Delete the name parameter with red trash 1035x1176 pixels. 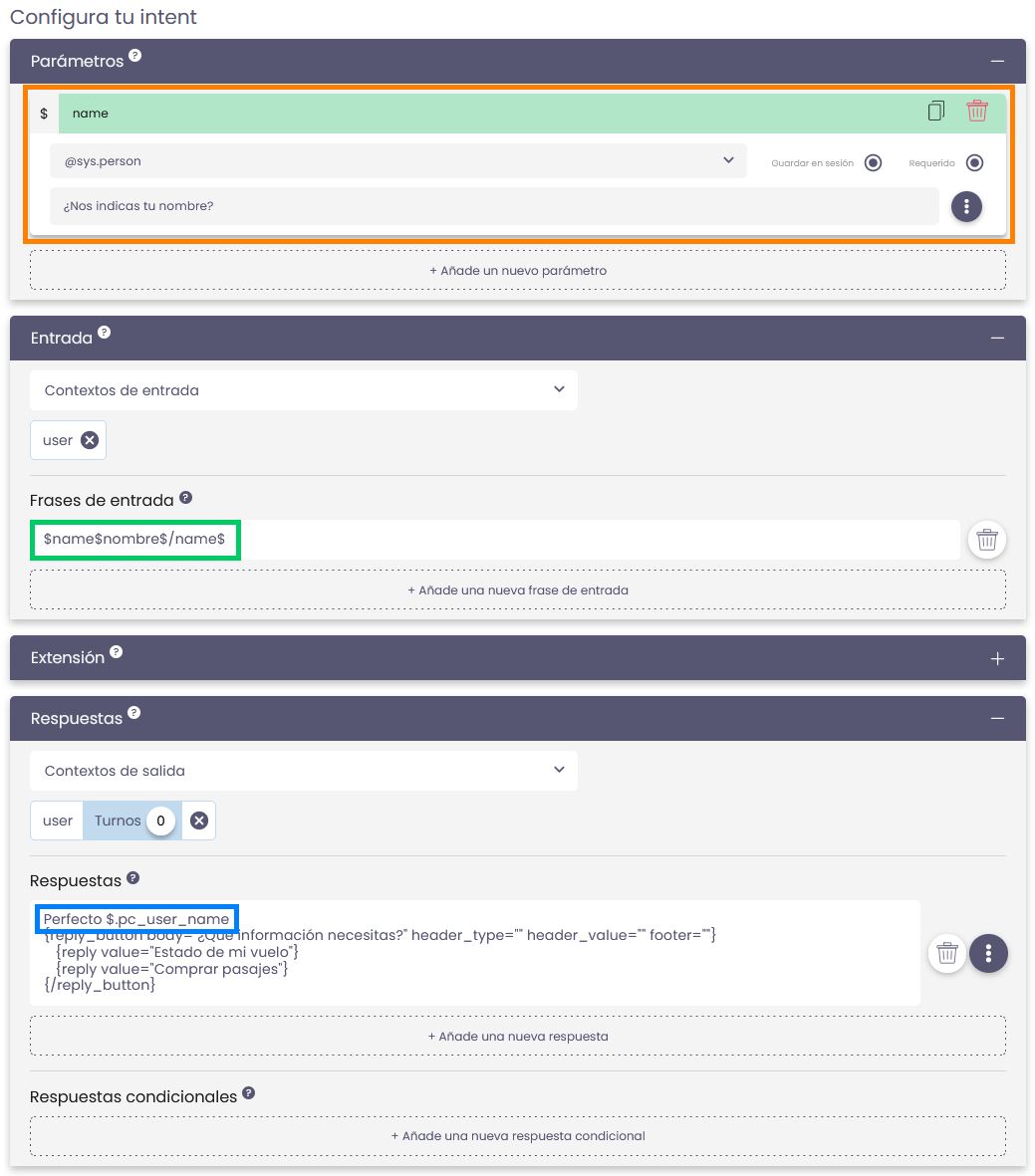(x=976, y=112)
